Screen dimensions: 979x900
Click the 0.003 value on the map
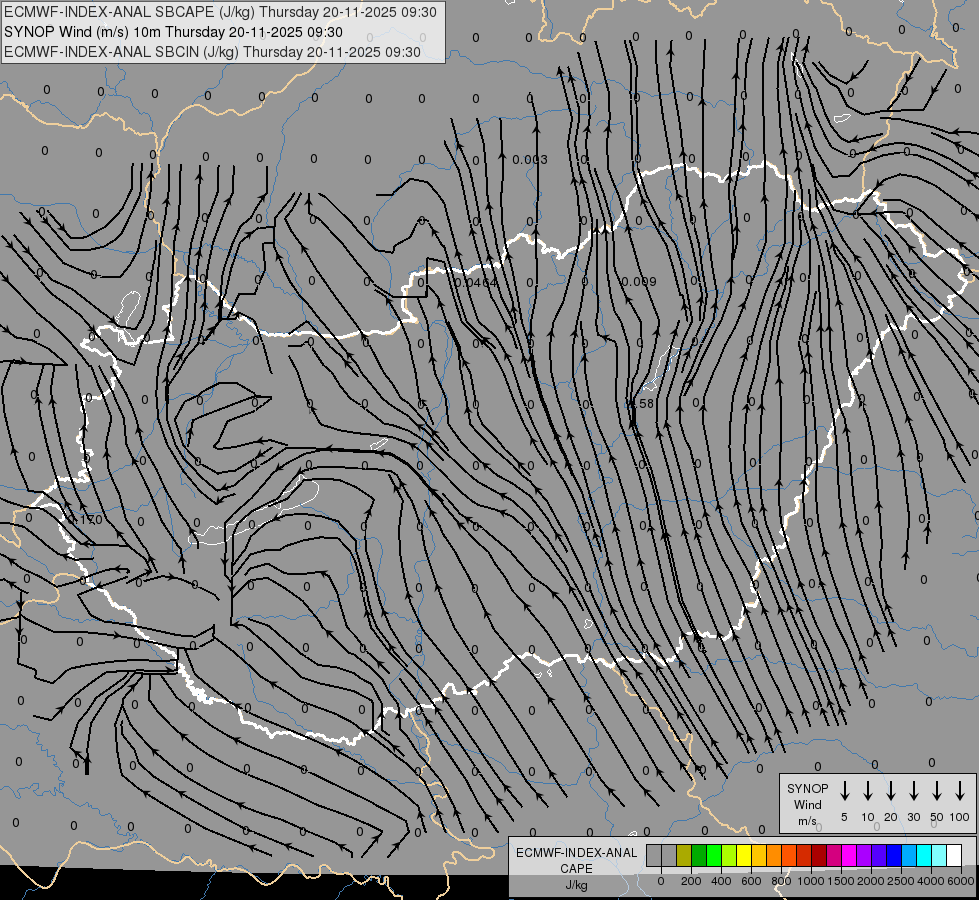pos(529,160)
